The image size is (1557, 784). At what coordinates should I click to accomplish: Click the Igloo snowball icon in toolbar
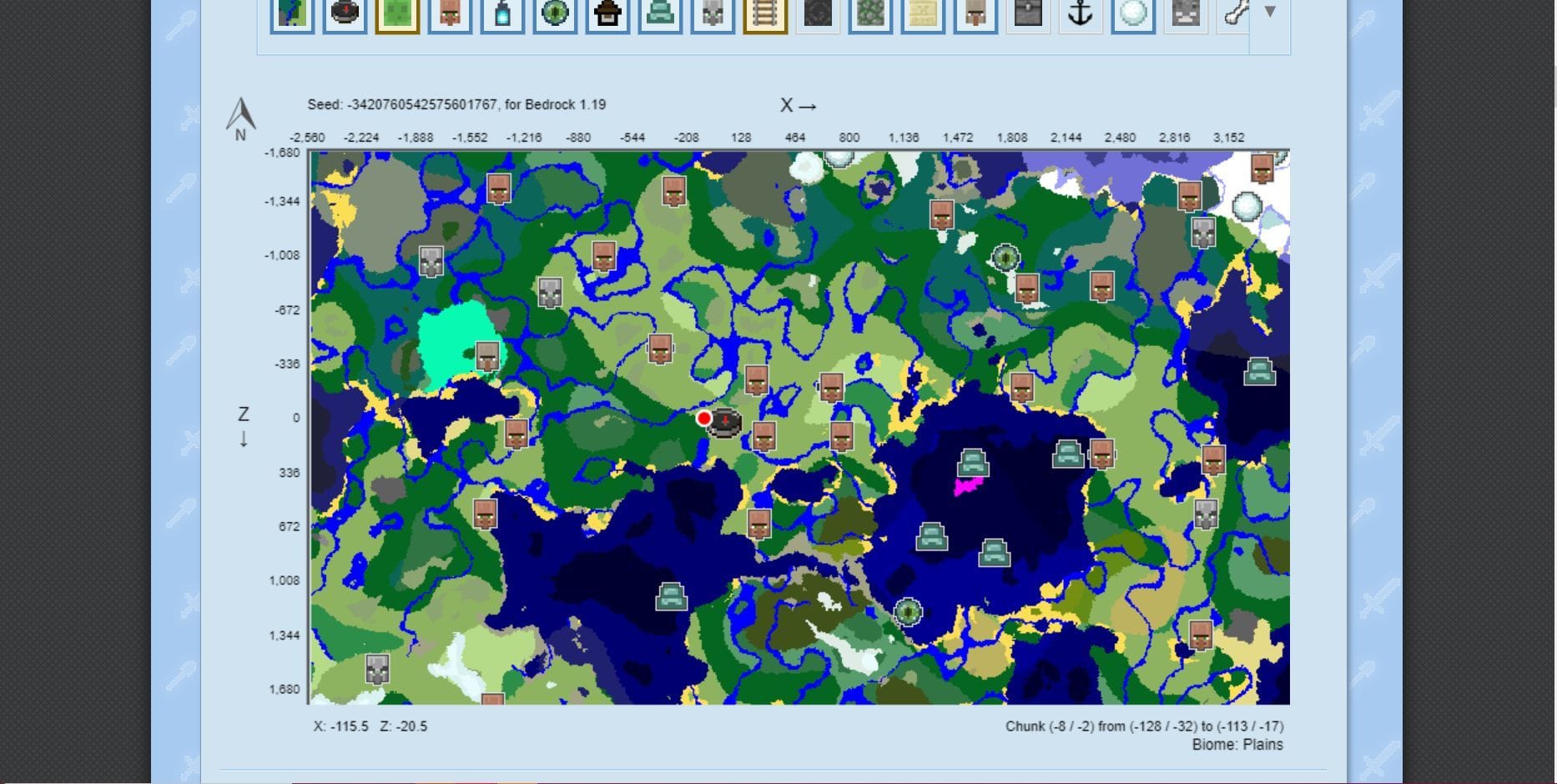(1133, 14)
